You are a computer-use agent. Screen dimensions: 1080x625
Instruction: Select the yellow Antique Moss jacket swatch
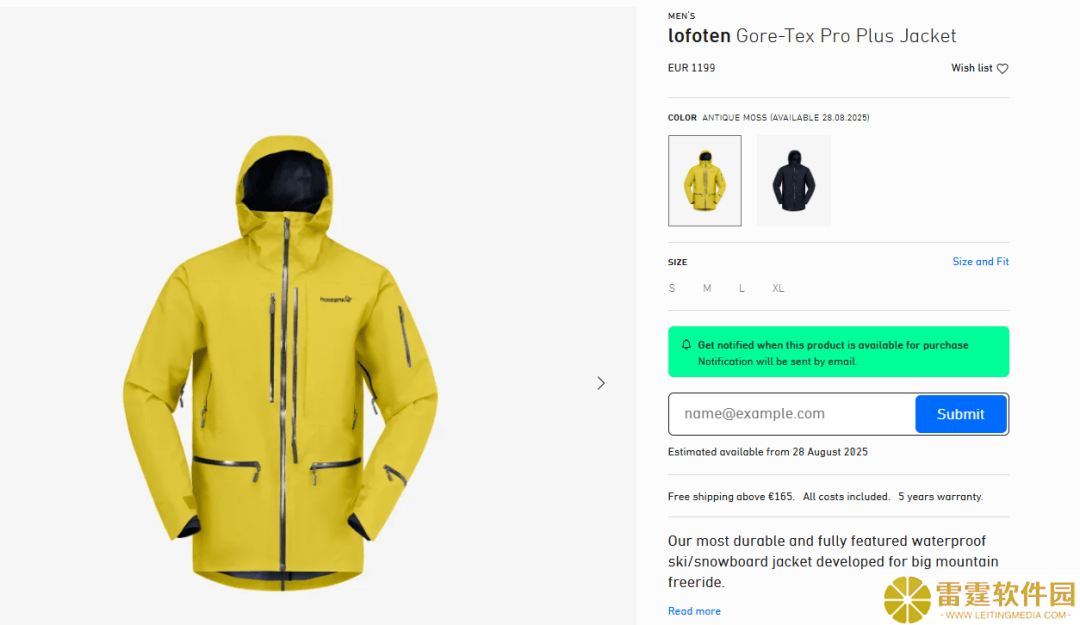click(x=705, y=181)
